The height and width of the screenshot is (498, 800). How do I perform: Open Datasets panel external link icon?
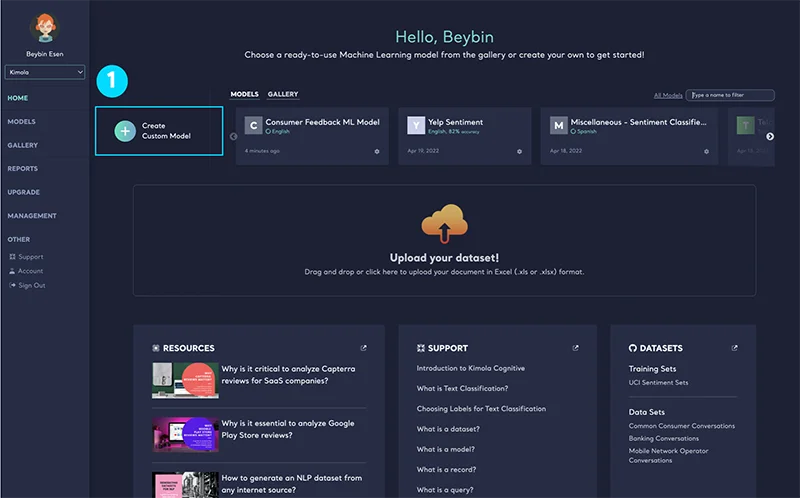click(x=735, y=348)
